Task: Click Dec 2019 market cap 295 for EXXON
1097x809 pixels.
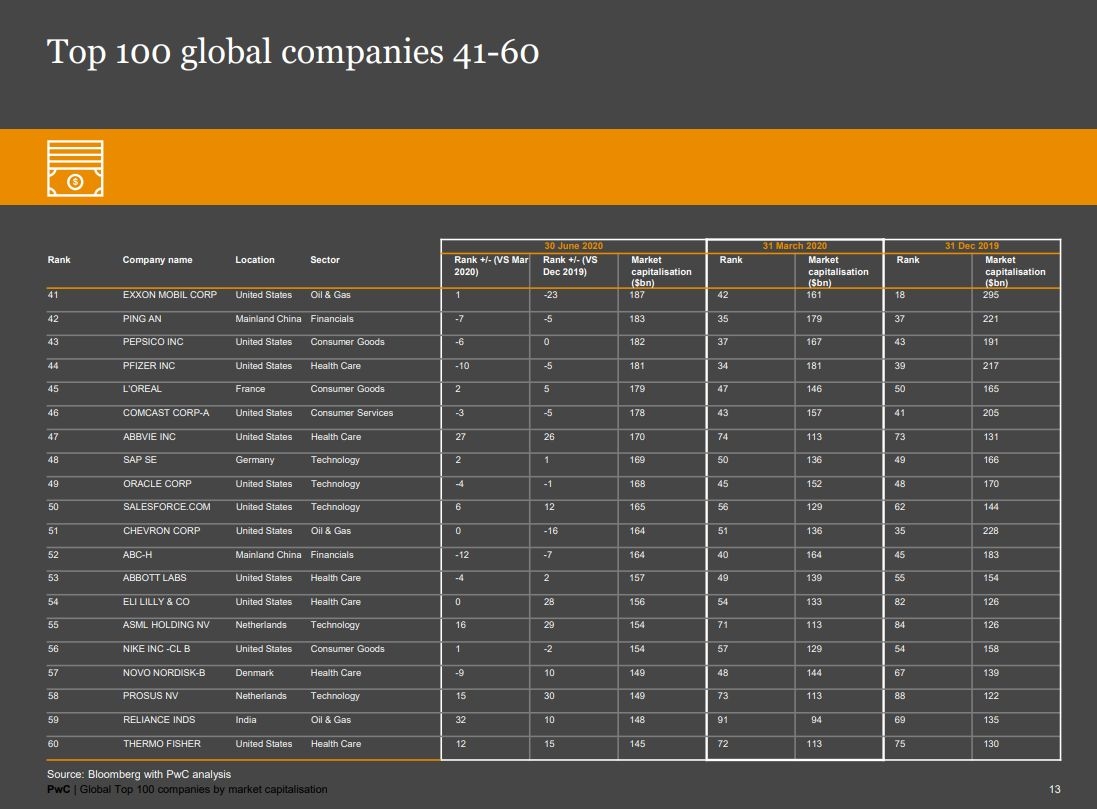Action: click(x=991, y=295)
